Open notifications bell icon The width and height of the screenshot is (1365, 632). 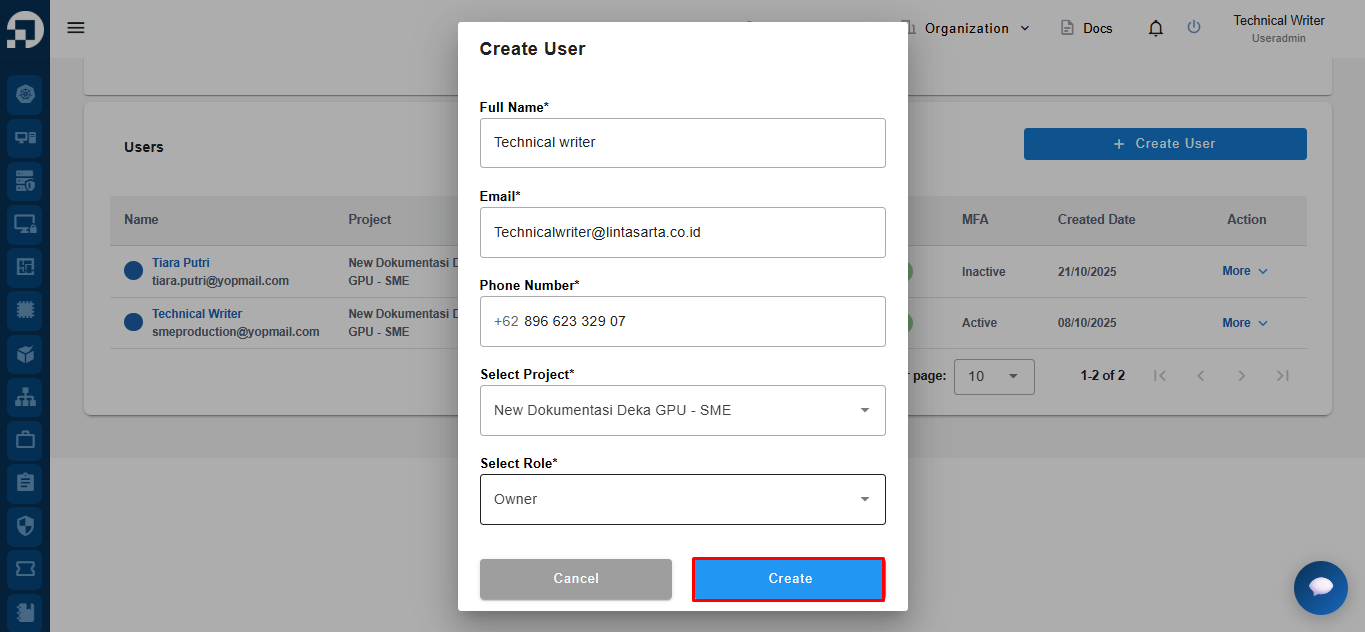click(1156, 28)
